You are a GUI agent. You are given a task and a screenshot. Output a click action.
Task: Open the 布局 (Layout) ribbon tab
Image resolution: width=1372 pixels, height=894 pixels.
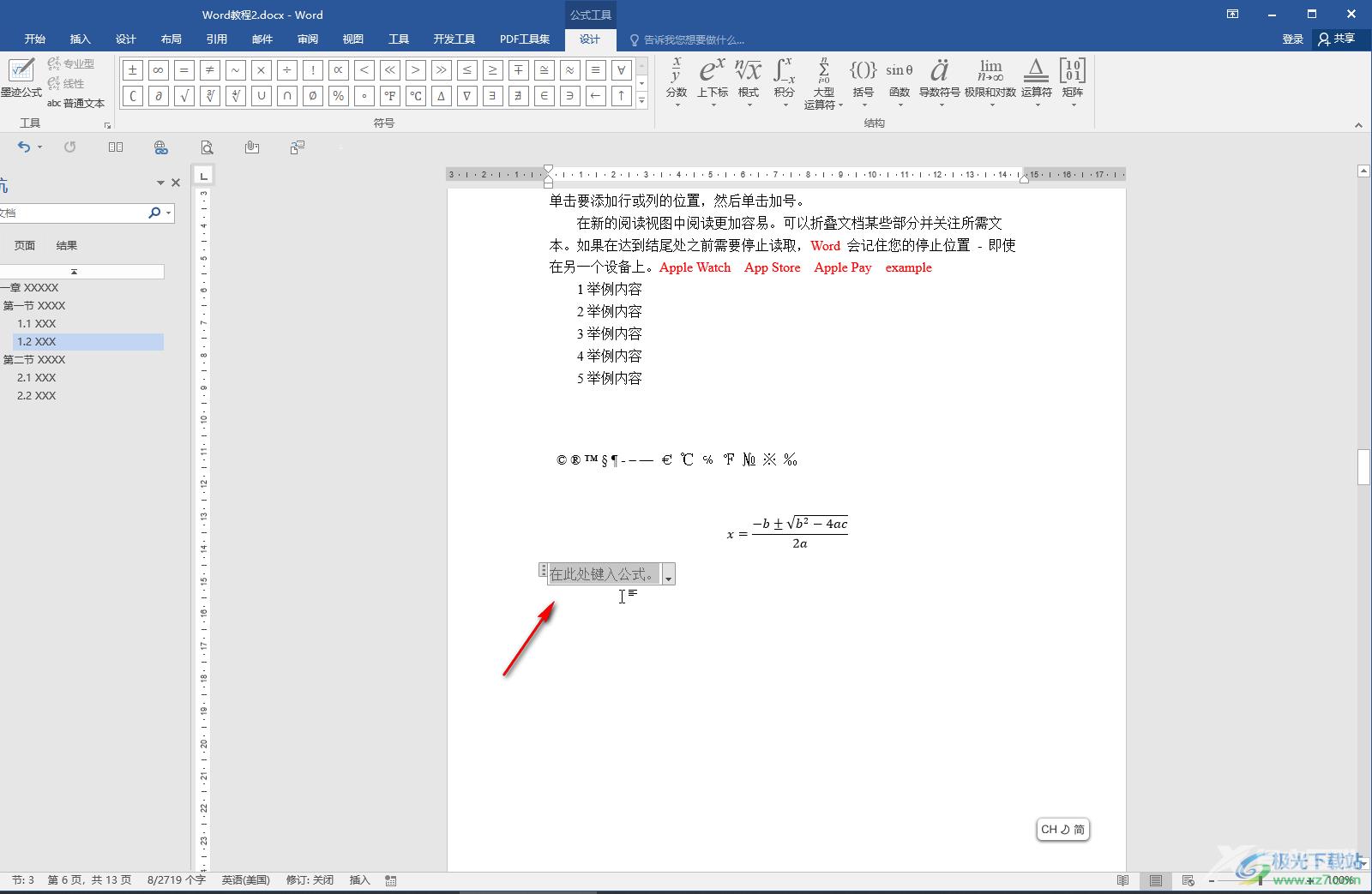click(x=171, y=39)
